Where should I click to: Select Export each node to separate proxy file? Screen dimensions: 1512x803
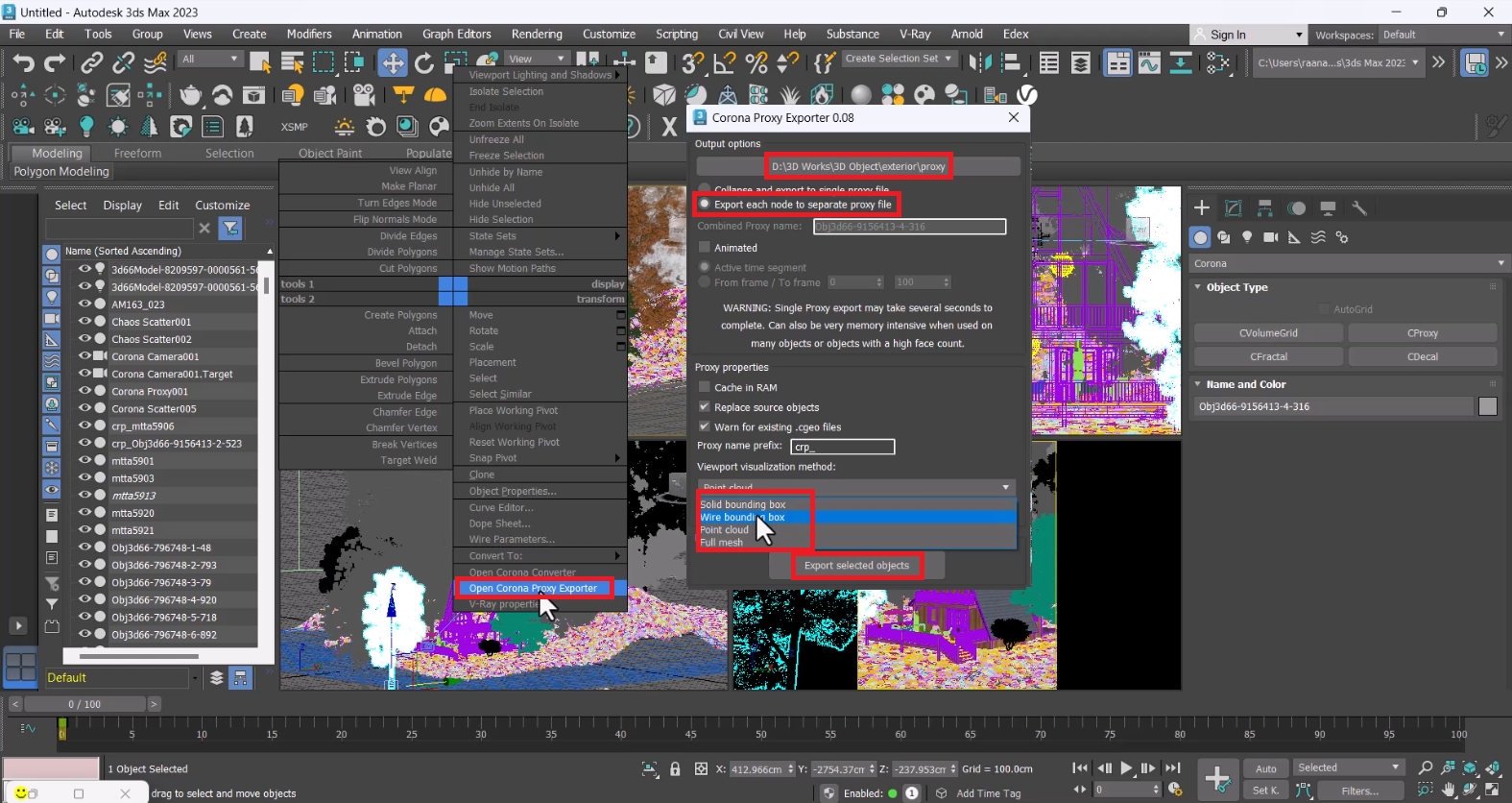pyautogui.click(x=706, y=205)
